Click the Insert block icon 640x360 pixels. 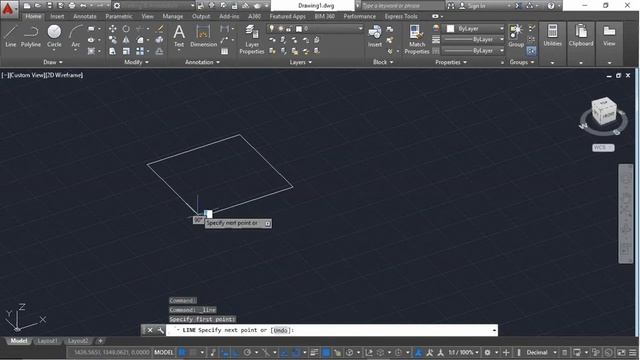pyautogui.click(x=375, y=36)
